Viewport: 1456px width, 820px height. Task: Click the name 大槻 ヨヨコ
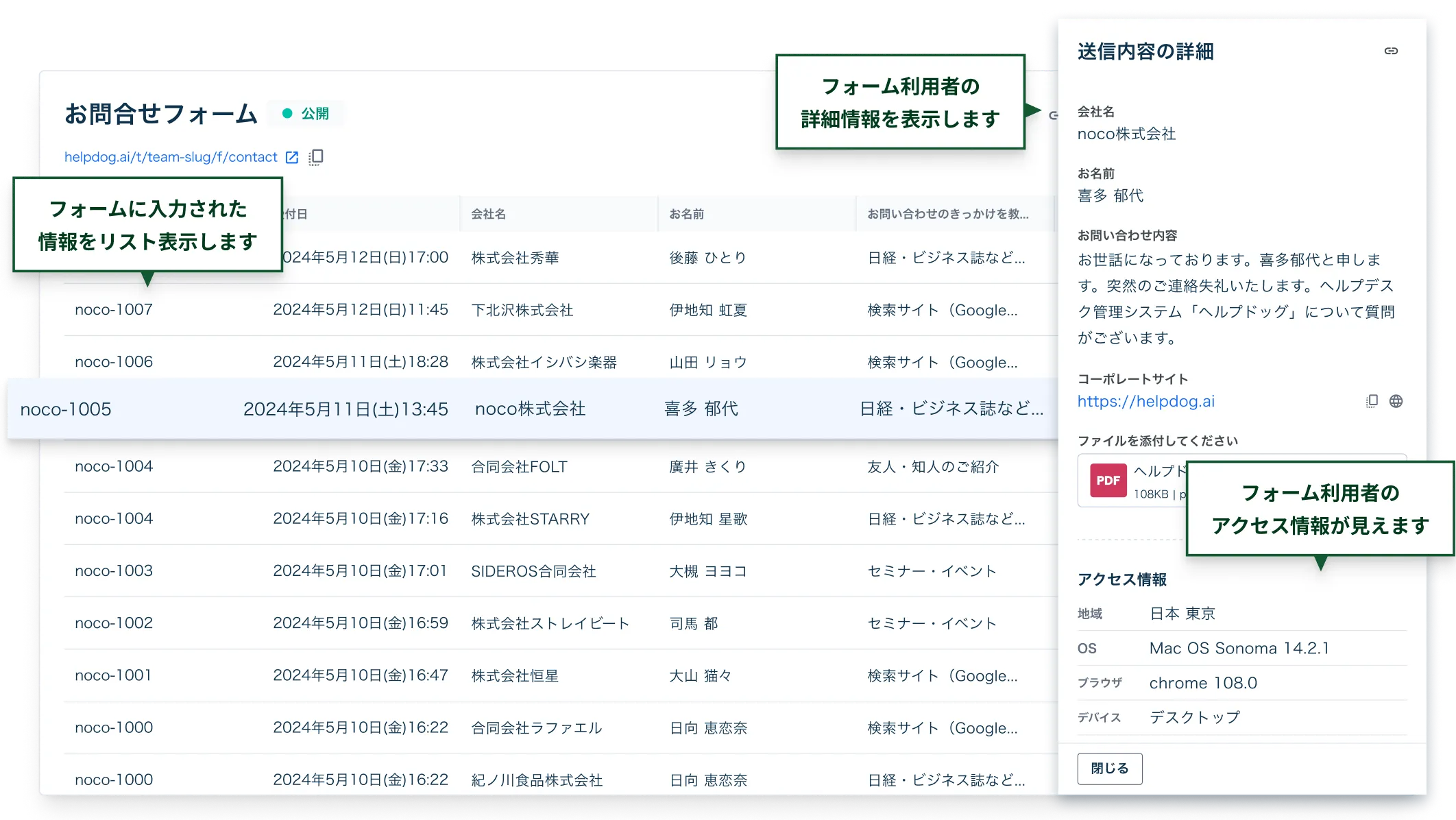(708, 571)
